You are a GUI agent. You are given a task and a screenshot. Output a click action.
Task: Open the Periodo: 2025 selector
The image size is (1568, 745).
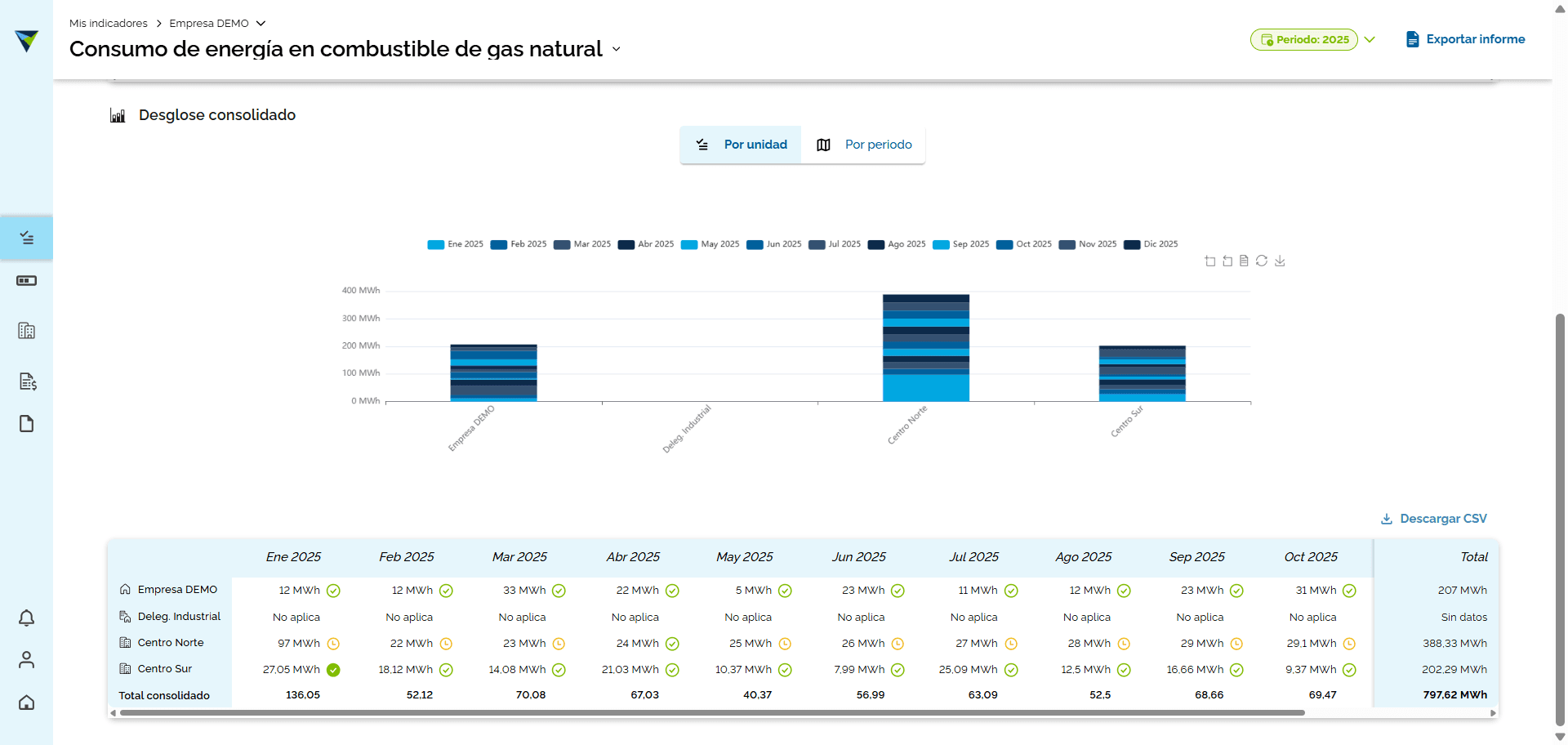(1303, 39)
